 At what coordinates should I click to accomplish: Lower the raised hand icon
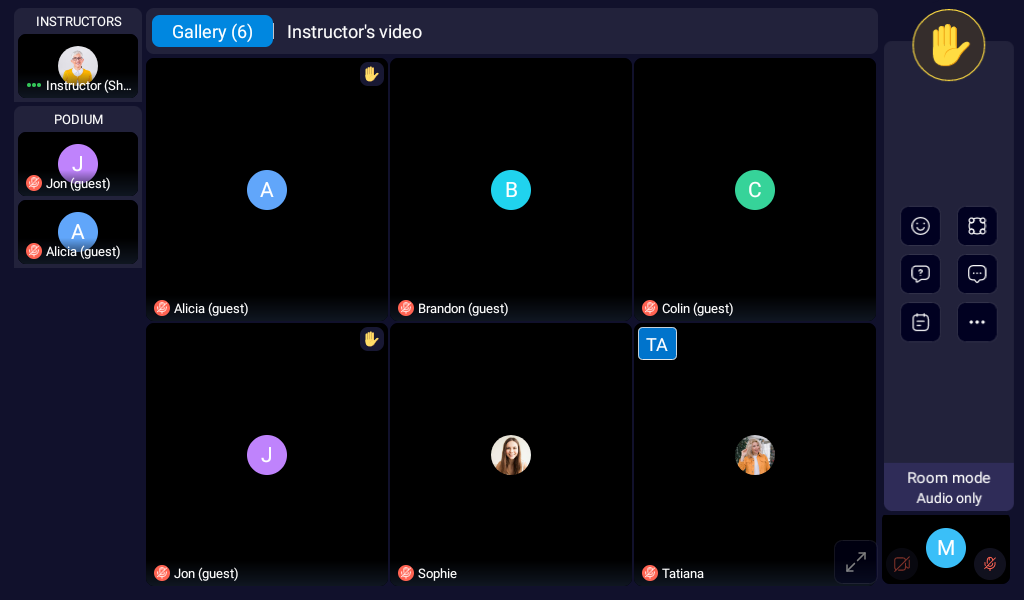click(948, 45)
